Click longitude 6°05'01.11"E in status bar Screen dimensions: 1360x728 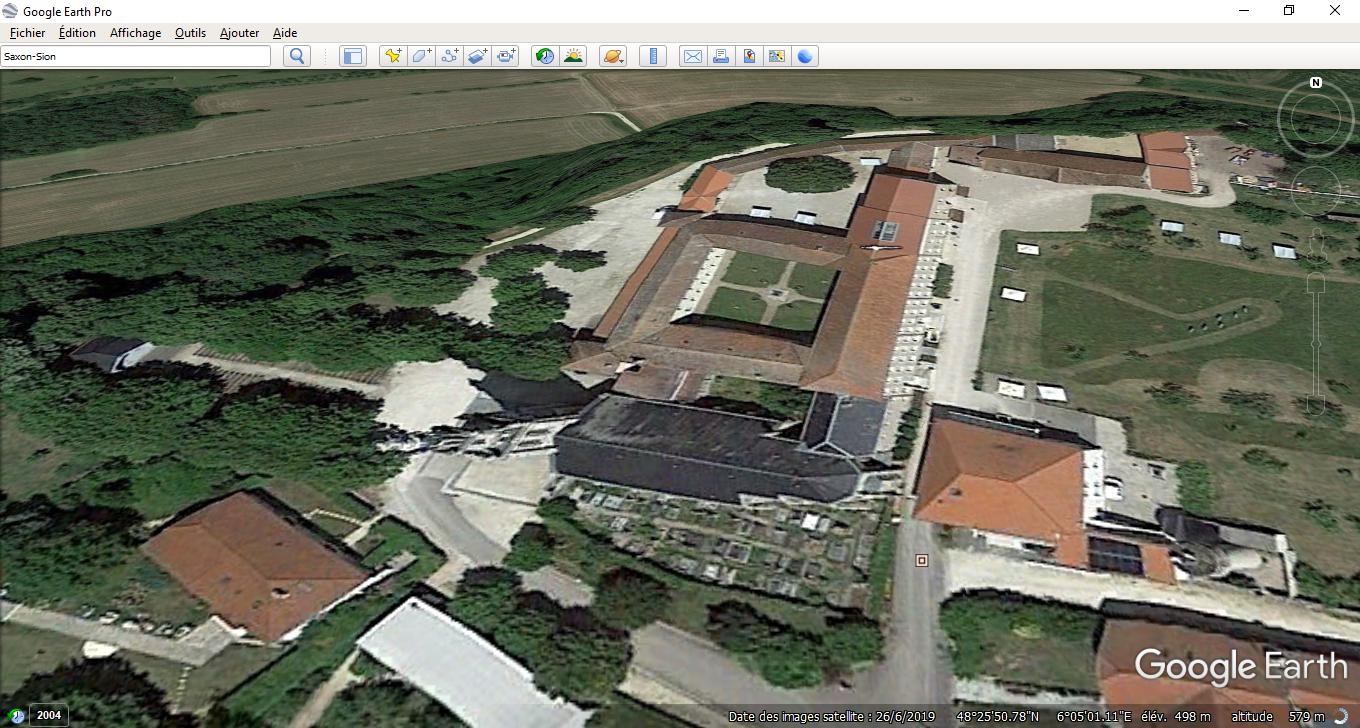tap(1094, 716)
